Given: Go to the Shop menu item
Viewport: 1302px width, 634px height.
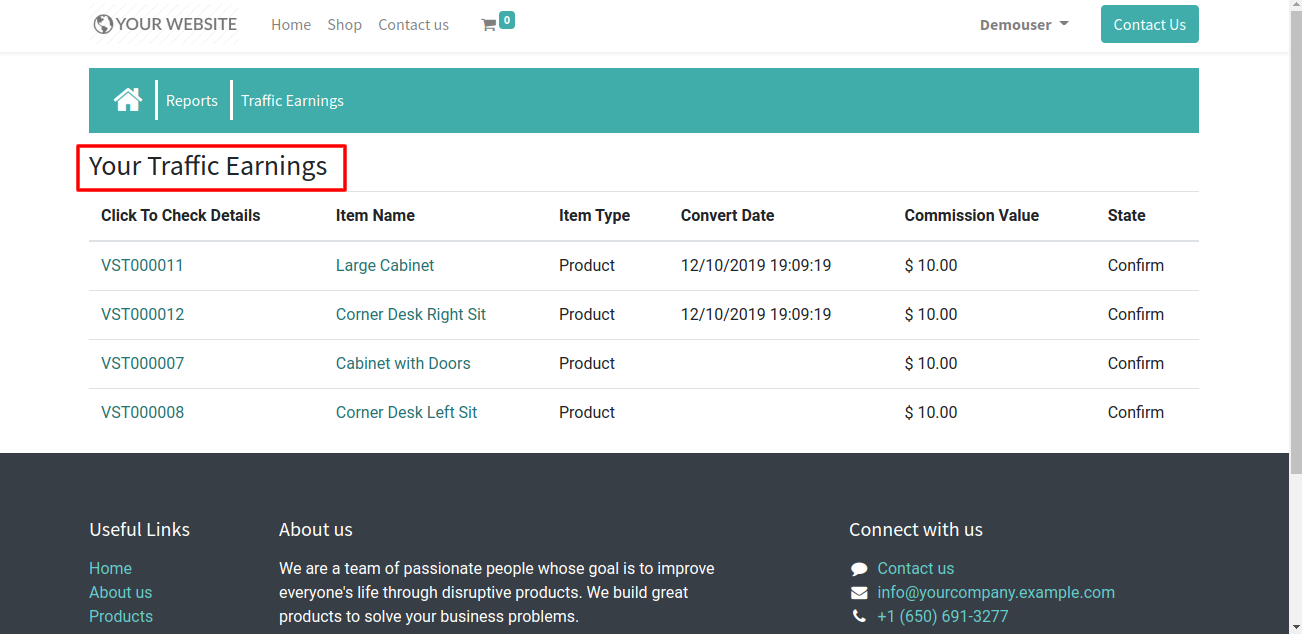Looking at the screenshot, I should click(344, 25).
